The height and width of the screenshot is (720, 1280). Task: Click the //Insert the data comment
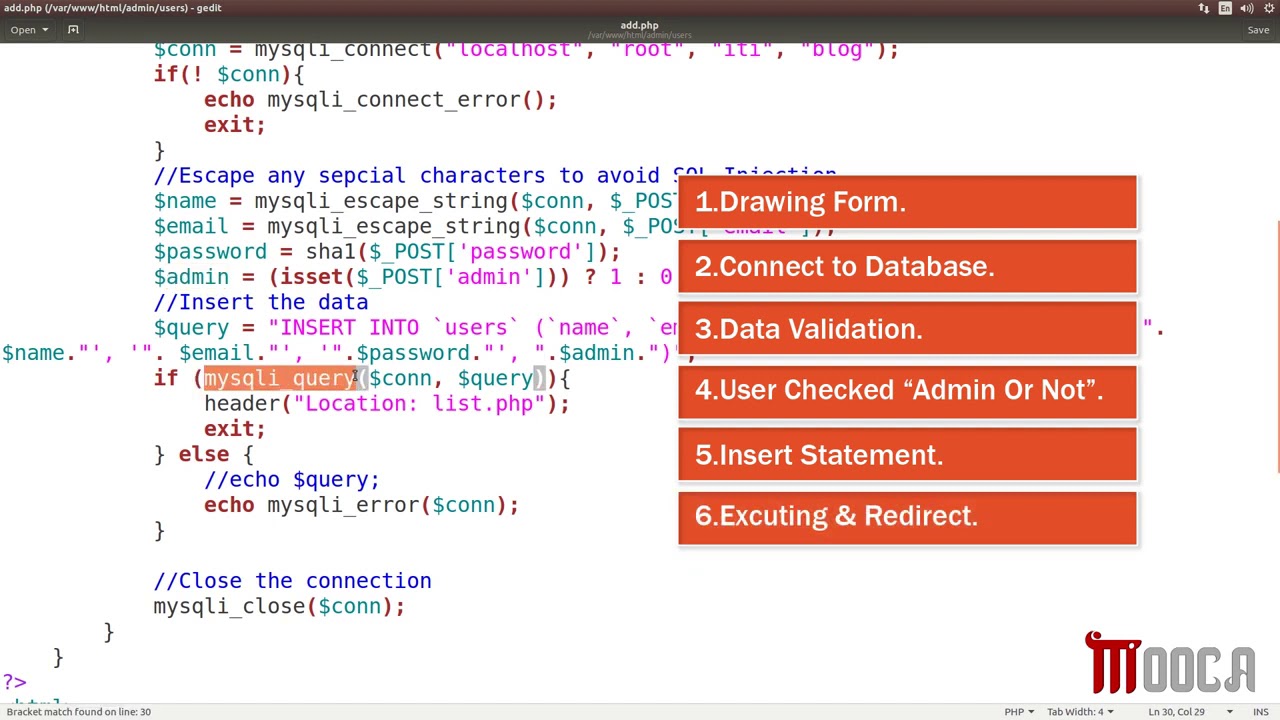[x=261, y=302]
